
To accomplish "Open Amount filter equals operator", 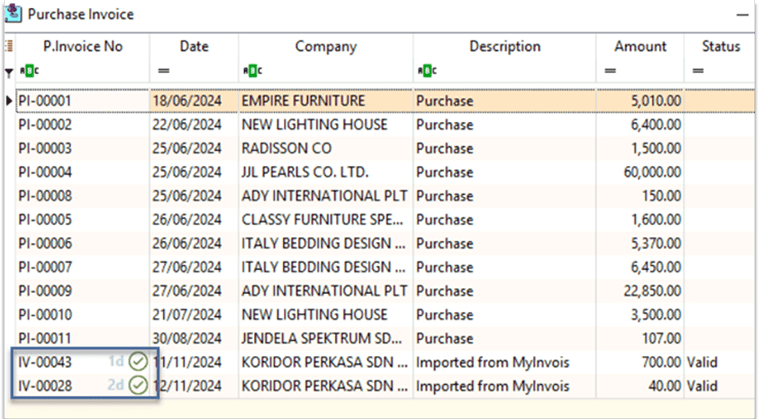I will click(x=610, y=71).
